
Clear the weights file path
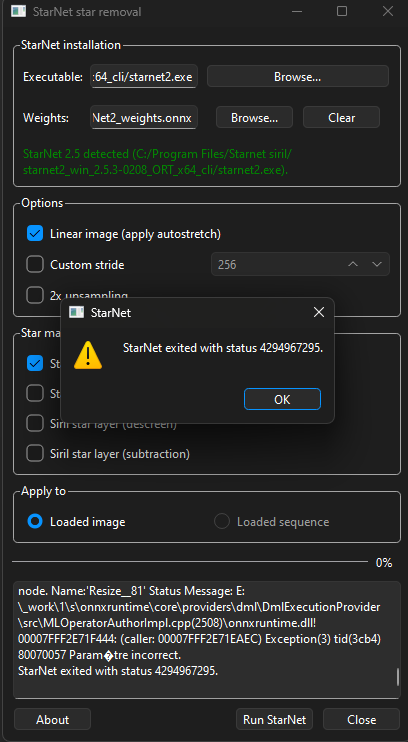(341, 117)
